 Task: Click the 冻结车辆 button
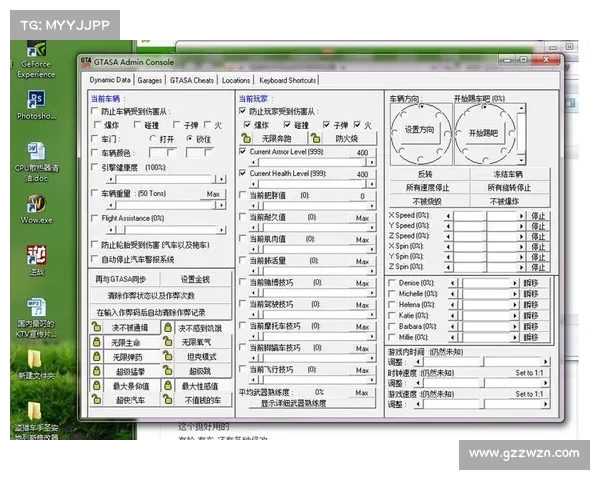pos(508,175)
